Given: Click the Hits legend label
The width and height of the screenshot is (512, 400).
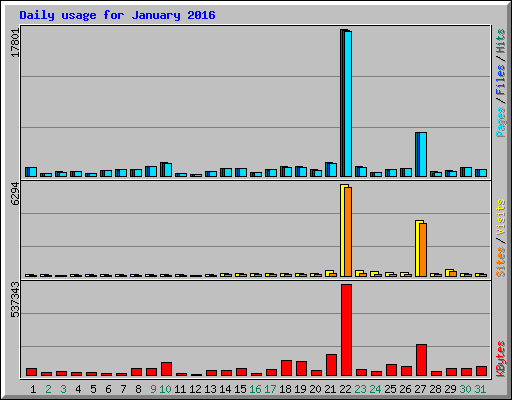Looking at the screenshot, I should point(501,41).
